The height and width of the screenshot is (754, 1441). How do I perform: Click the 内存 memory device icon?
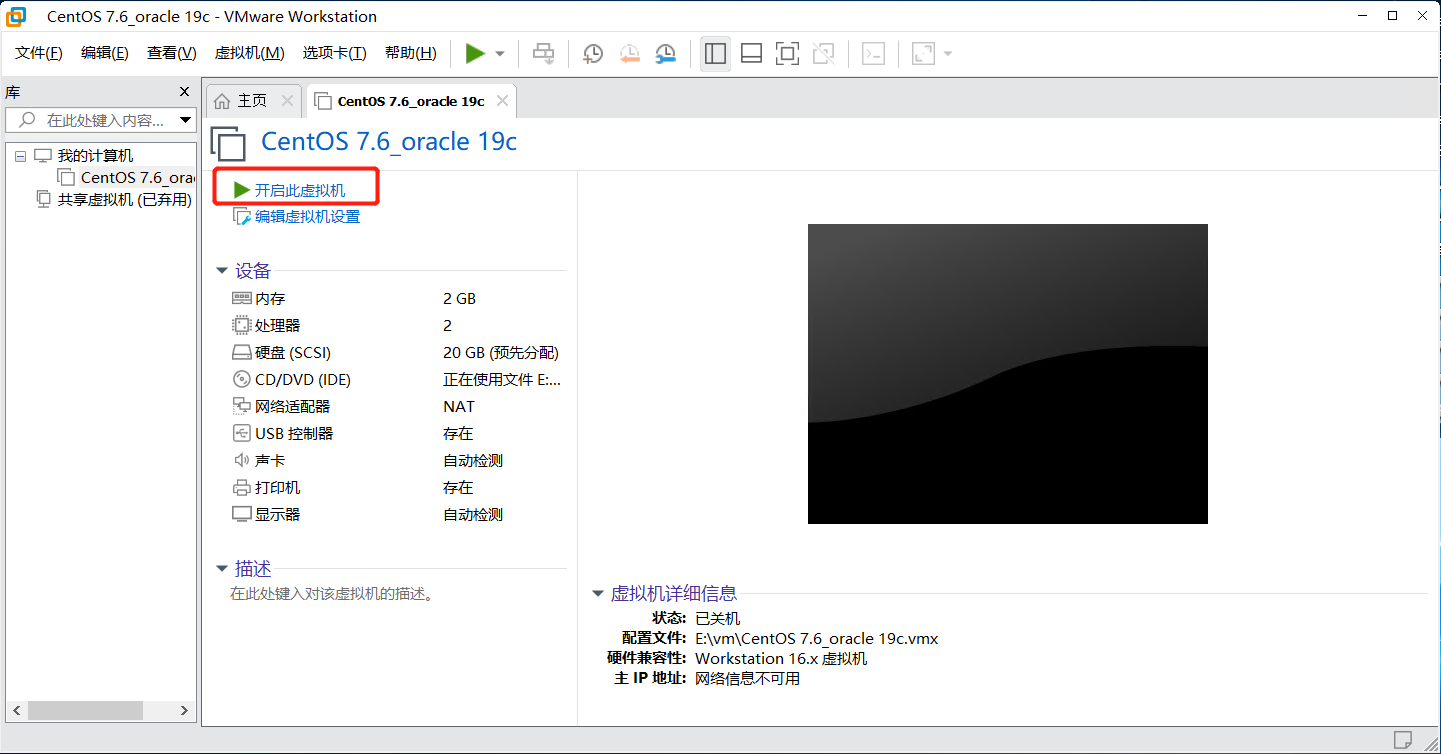point(241,298)
